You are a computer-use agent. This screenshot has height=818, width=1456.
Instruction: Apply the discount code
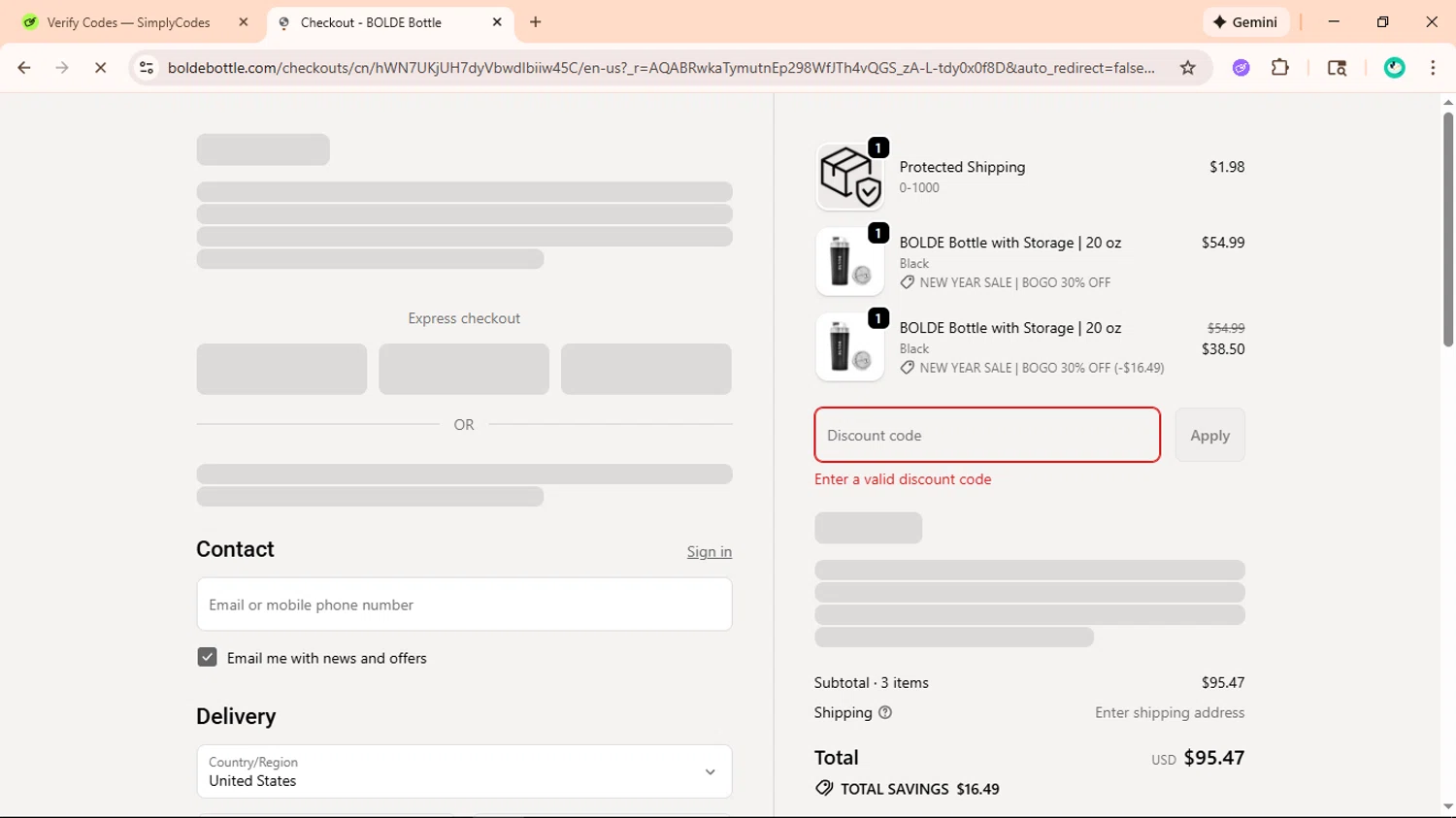pos(1209,435)
